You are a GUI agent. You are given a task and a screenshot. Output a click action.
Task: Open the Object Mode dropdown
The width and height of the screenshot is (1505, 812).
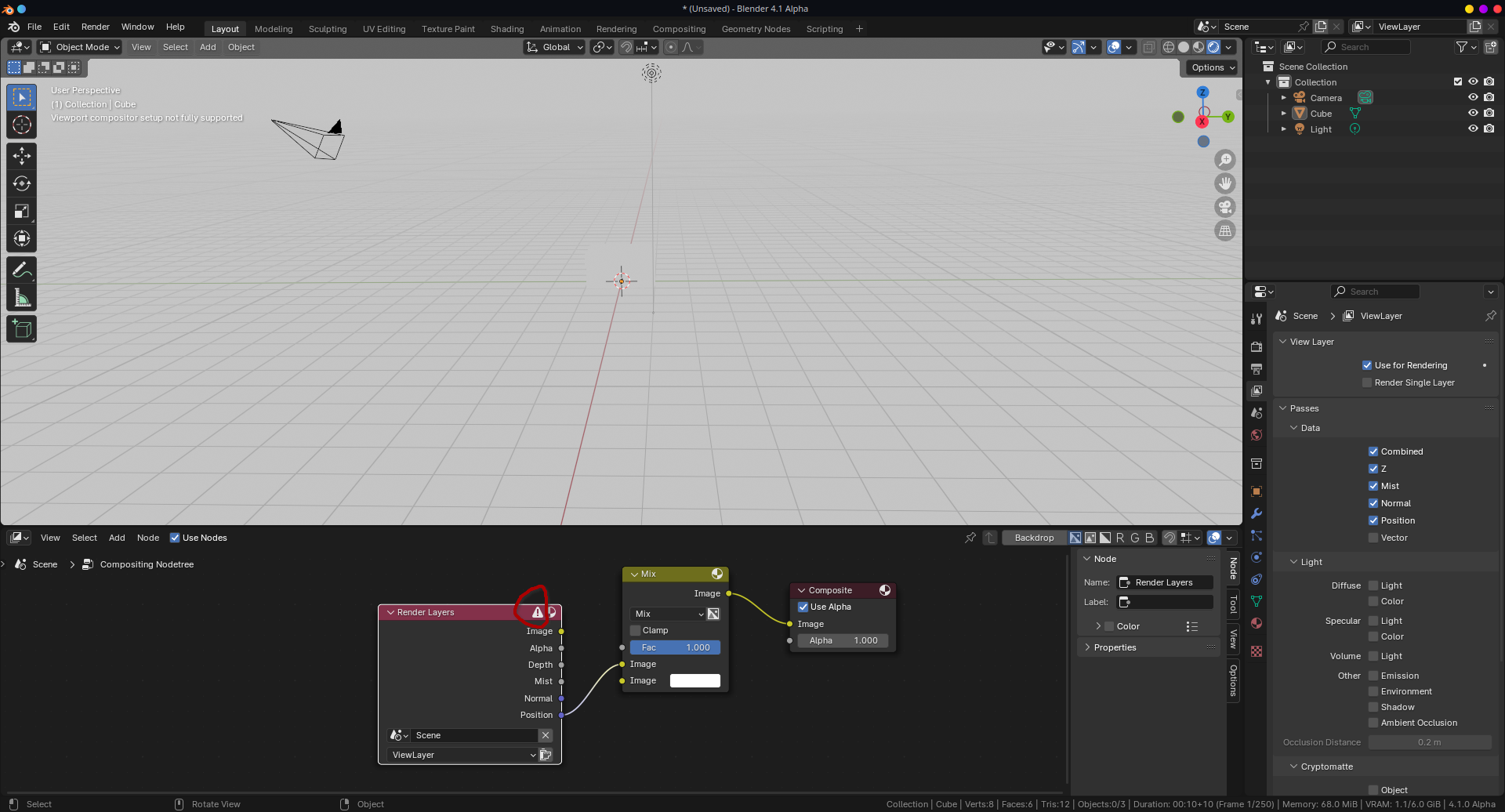(80, 47)
